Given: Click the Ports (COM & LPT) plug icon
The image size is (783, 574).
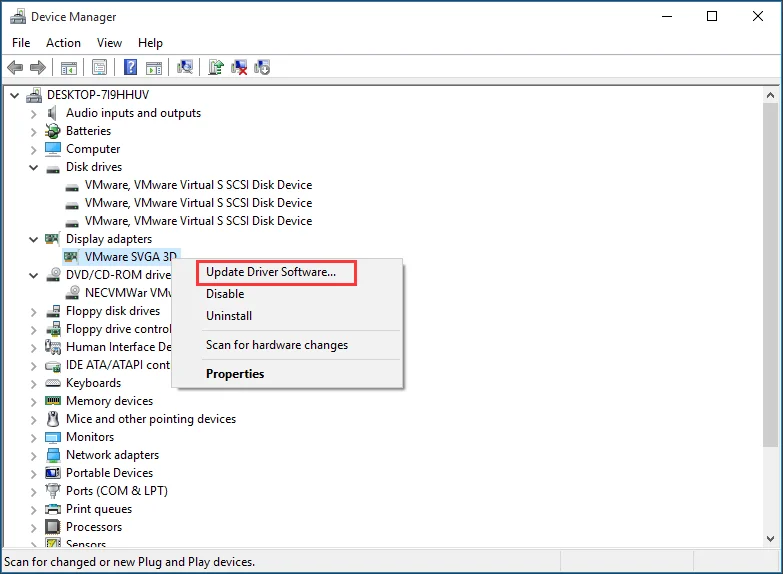Looking at the screenshot, I should (52, 491).
